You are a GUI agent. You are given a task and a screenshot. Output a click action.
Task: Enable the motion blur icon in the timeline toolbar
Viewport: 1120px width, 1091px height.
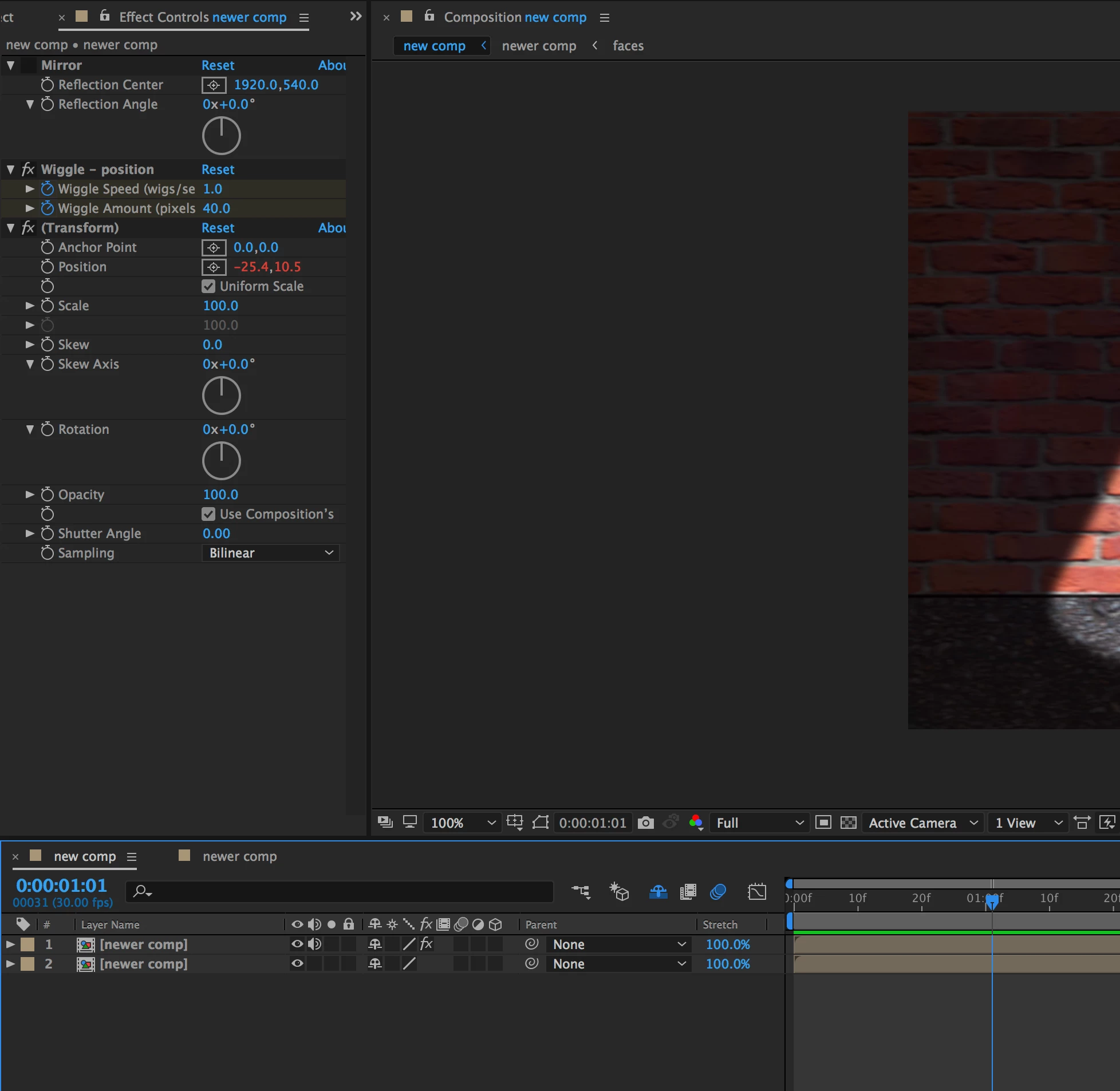click(717, 892)
